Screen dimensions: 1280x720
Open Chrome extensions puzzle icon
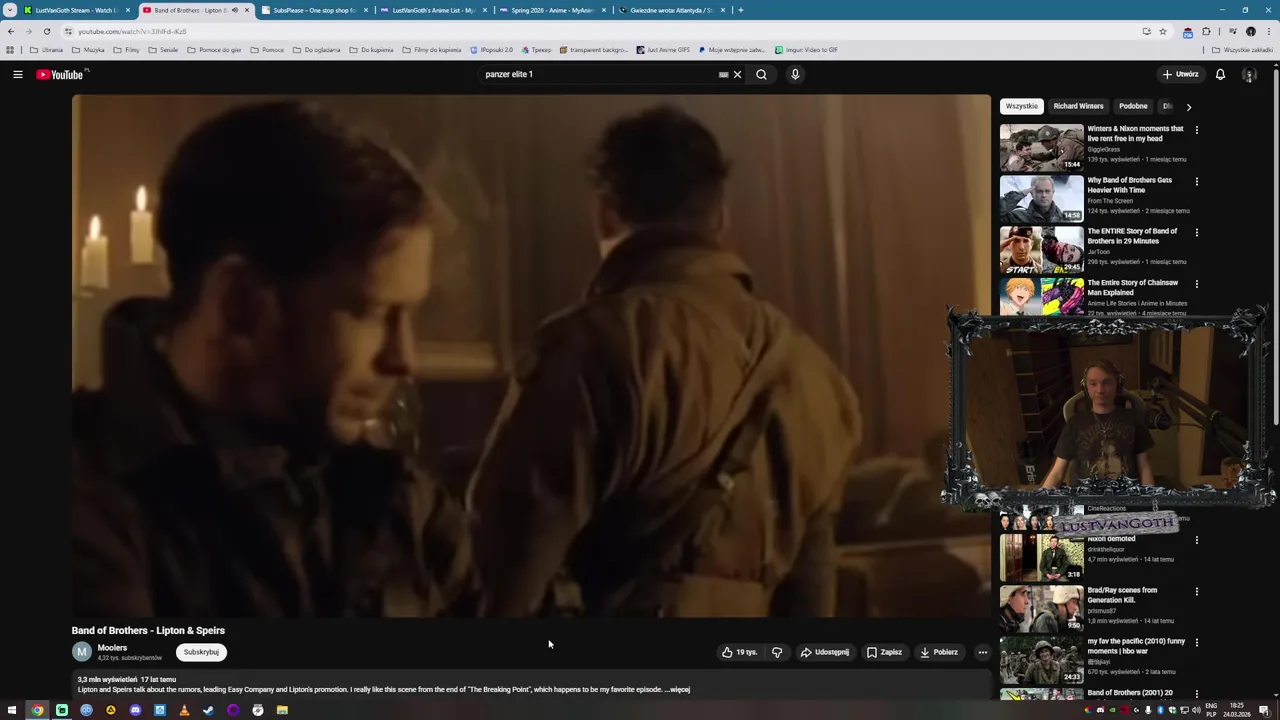coord(1206,31)
